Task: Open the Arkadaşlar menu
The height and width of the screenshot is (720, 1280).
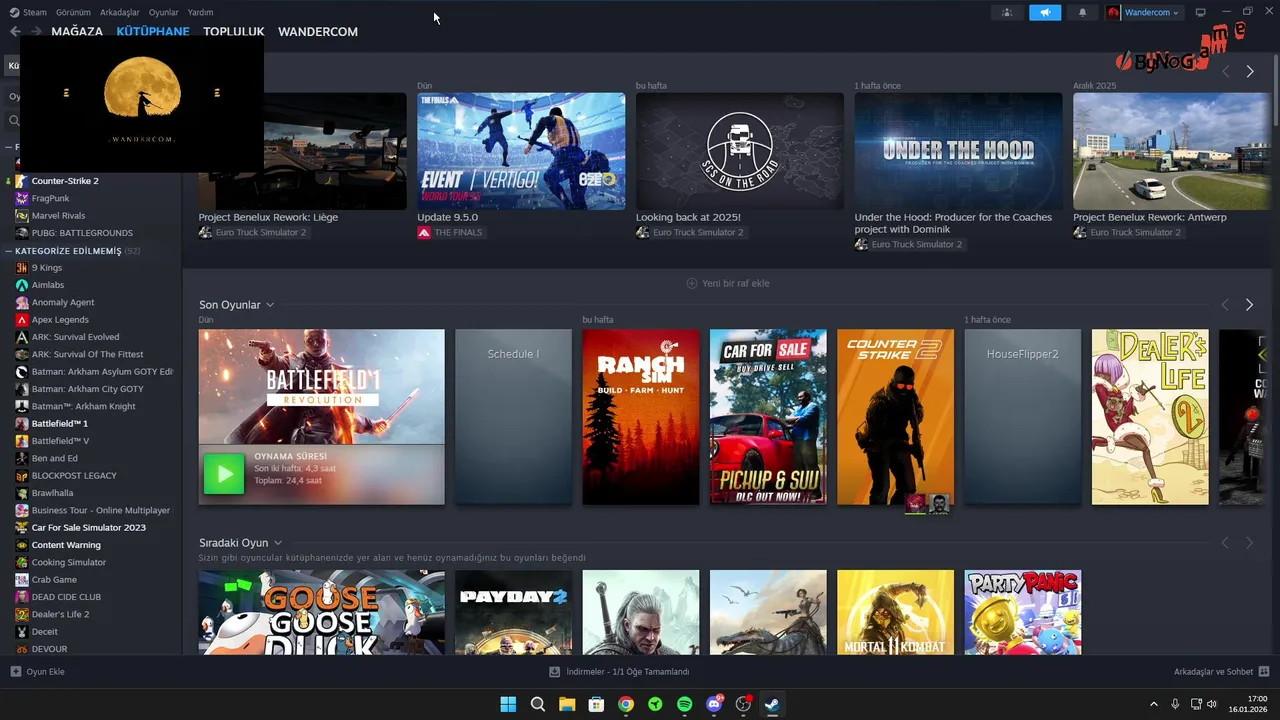Action: click(x=120, y=12)
